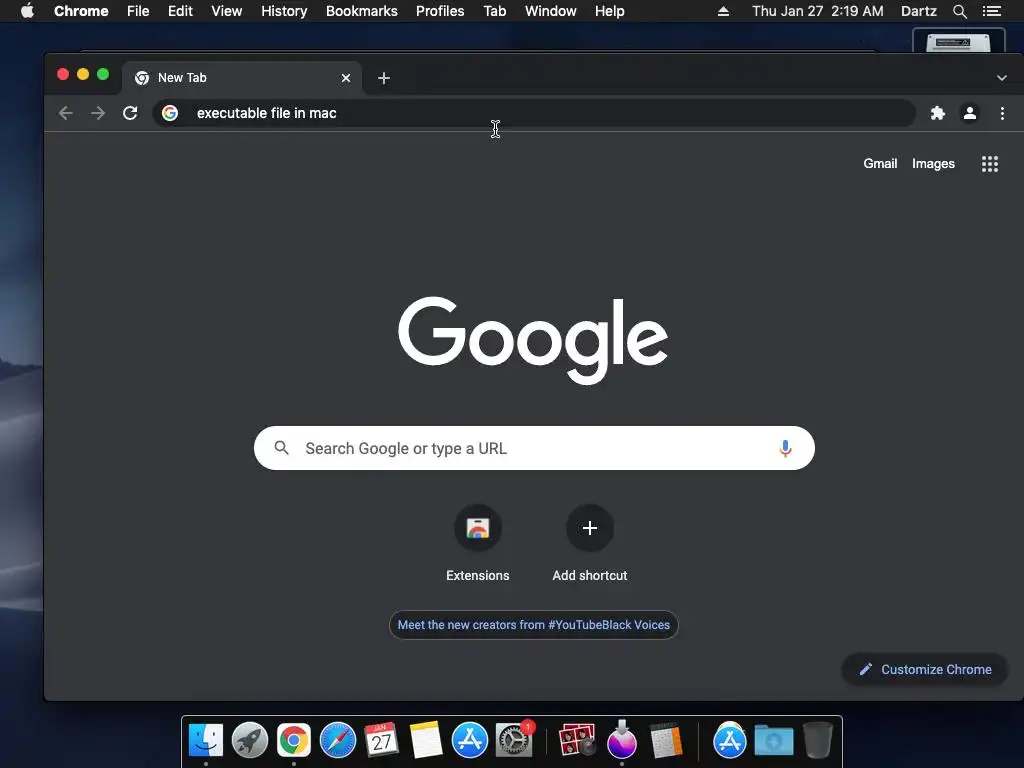Open Safari from the Dock
The image size is (1024, 768).
pos(338,741)
